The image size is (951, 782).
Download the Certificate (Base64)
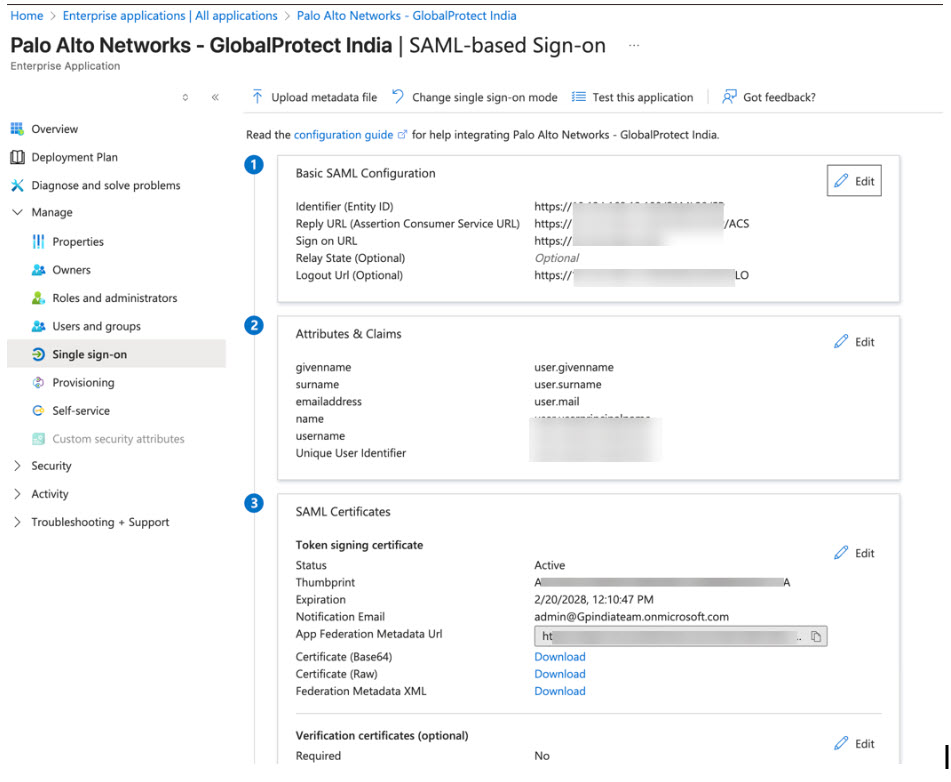coord(560,657)
